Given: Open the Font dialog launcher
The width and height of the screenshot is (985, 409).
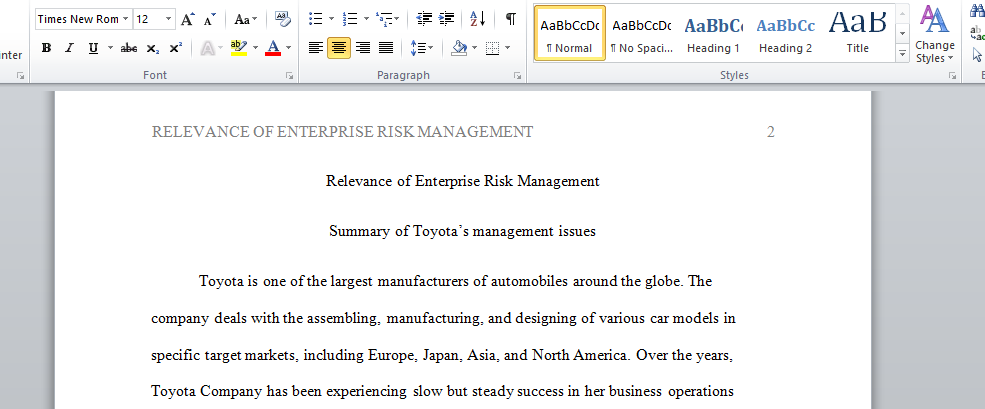Looking at the screenshot, I should click(x=289, y=75).
